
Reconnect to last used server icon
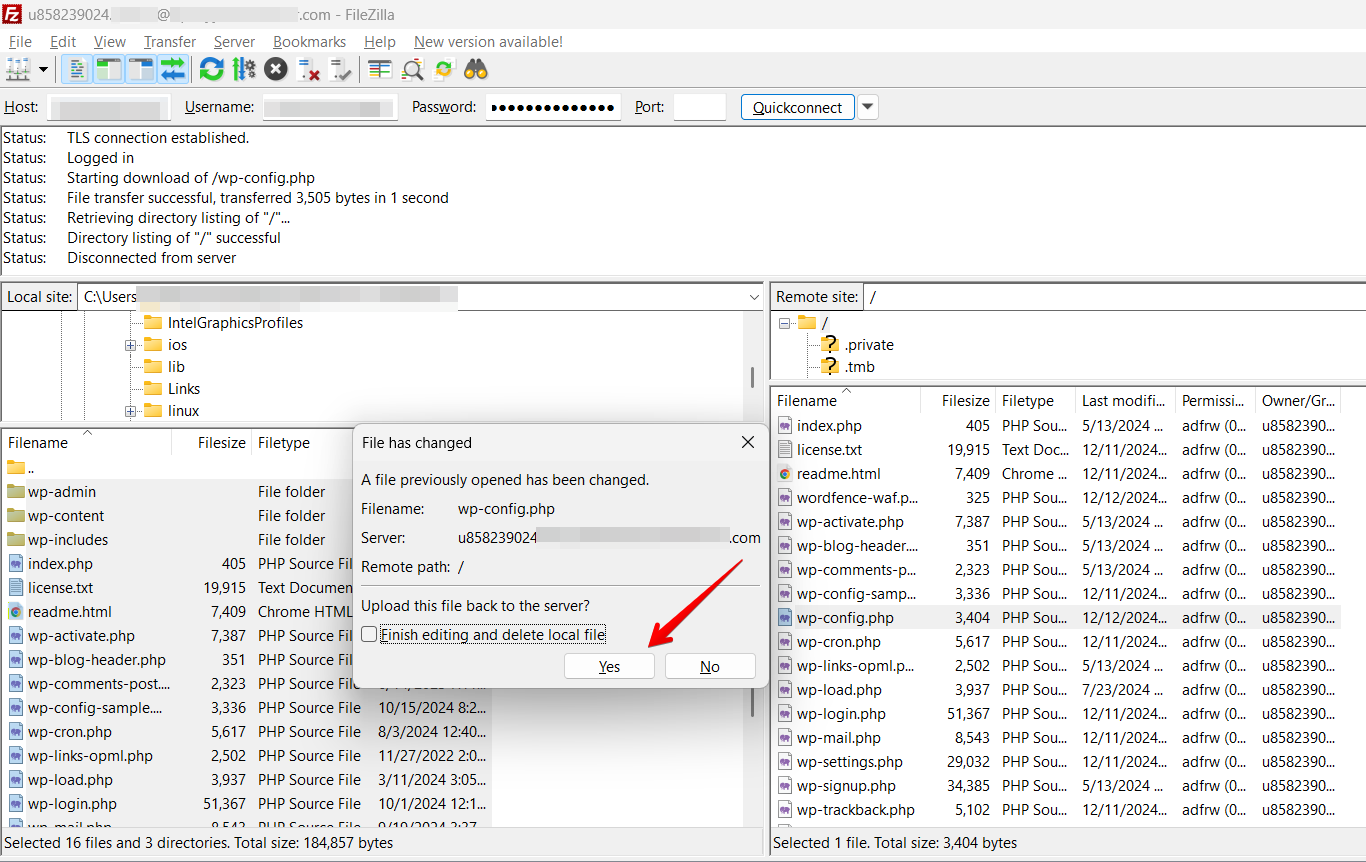tap(341, 70)
